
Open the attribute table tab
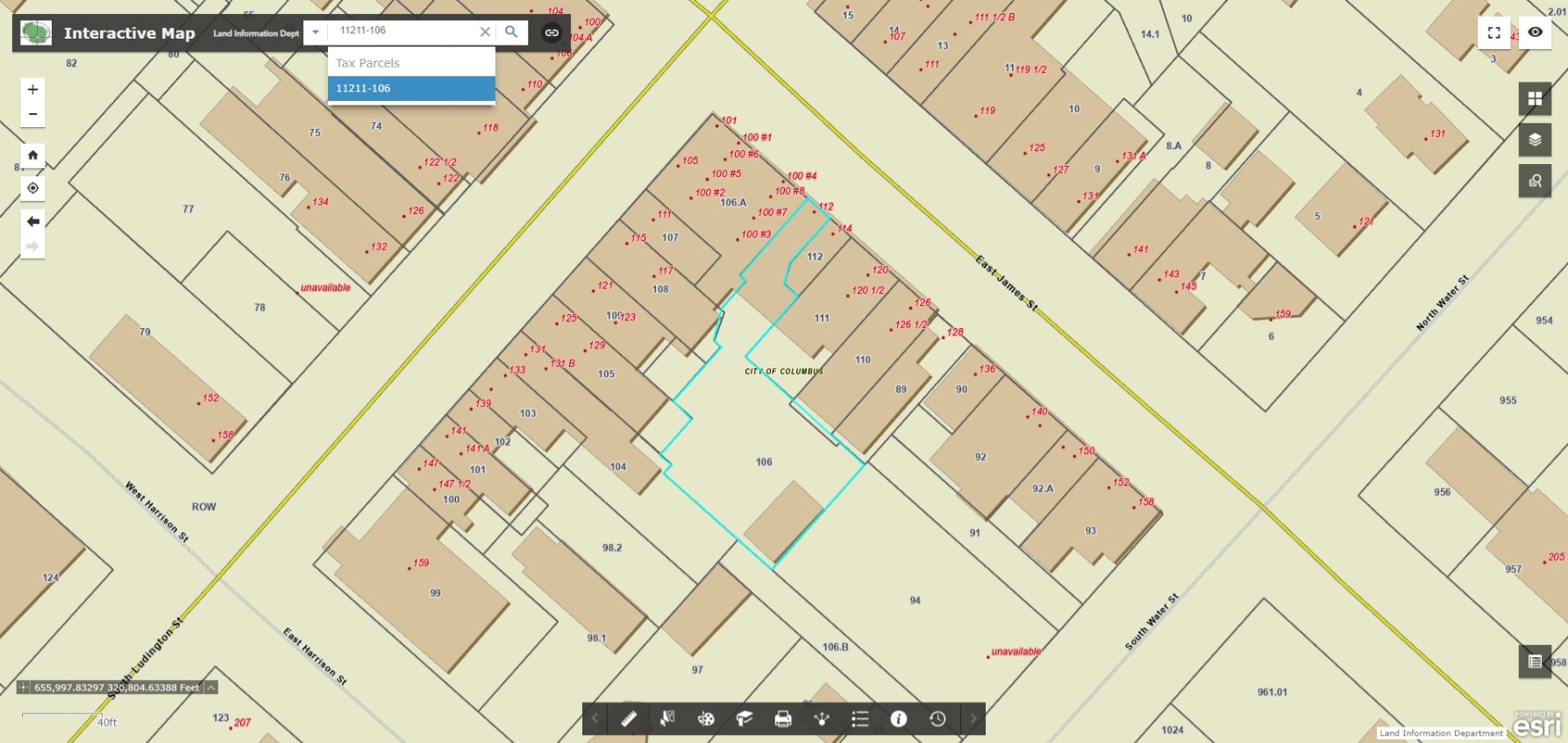1535,661
